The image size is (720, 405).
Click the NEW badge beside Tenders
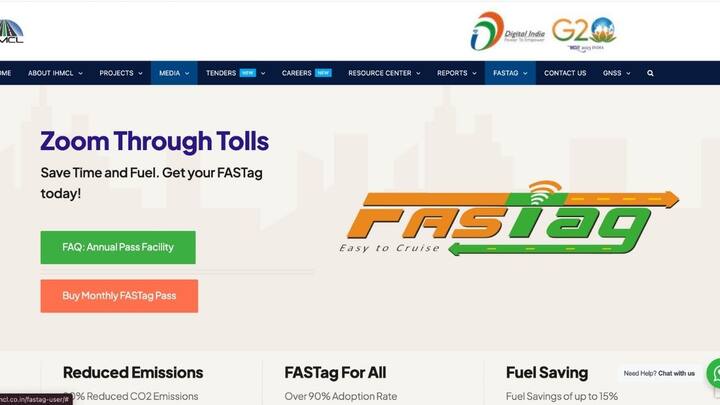(x=248, y=73)
